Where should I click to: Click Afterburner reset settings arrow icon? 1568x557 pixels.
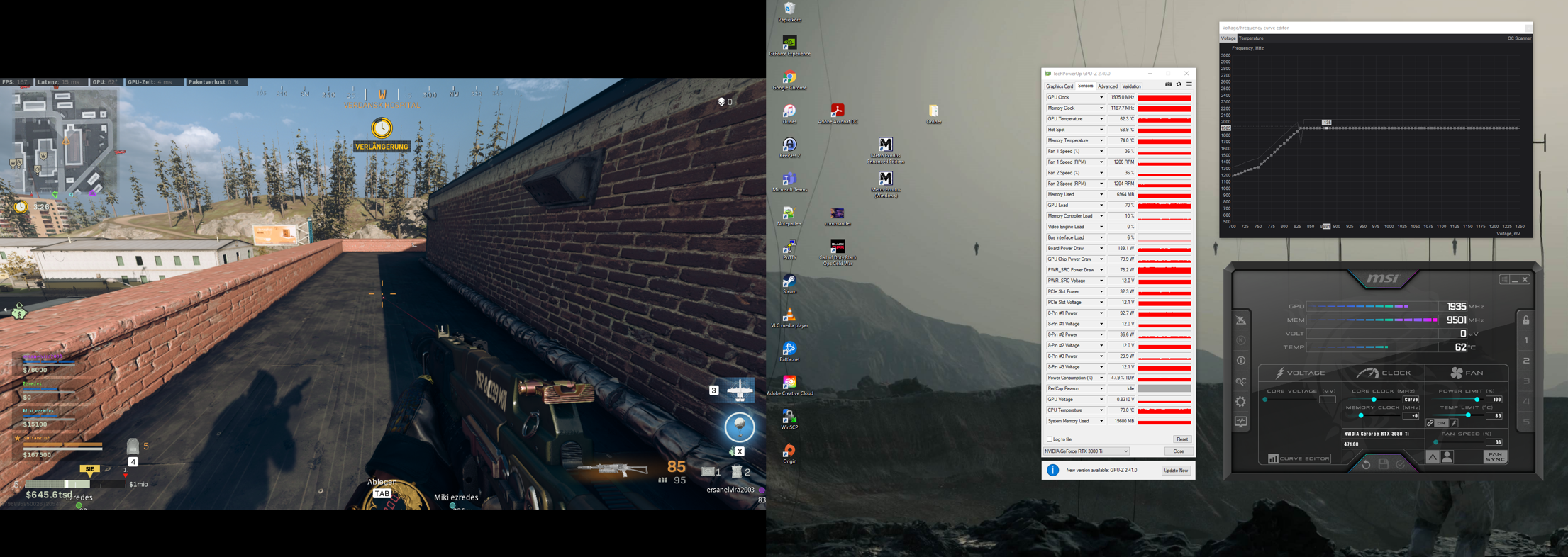[x=1366, y=464]
